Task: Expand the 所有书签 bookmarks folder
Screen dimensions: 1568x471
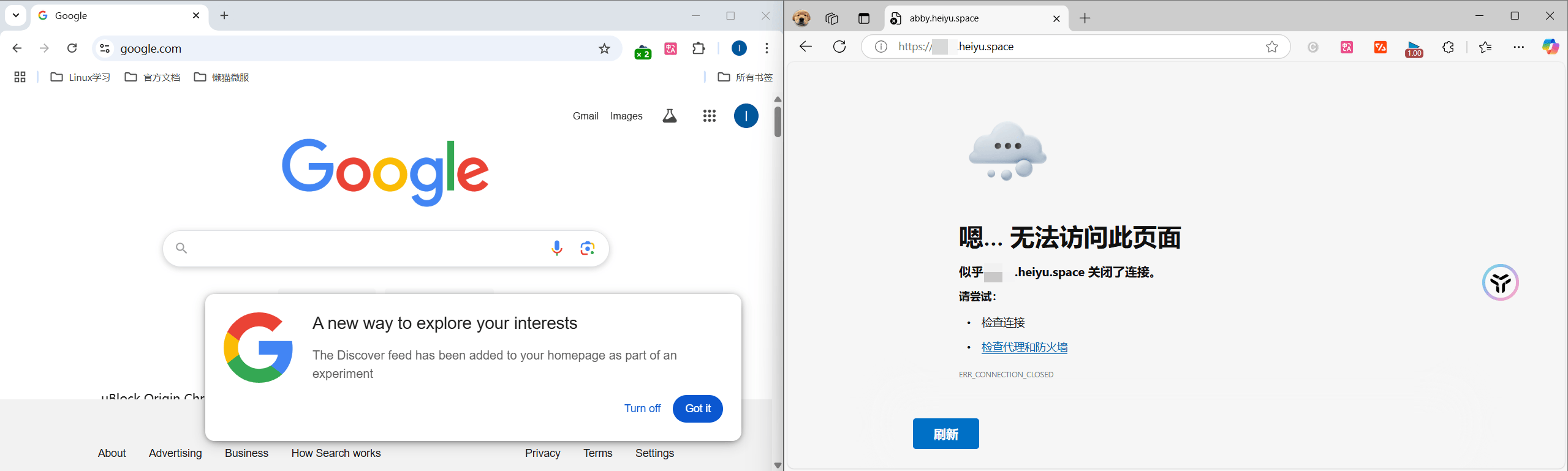Action: point(745,77)
